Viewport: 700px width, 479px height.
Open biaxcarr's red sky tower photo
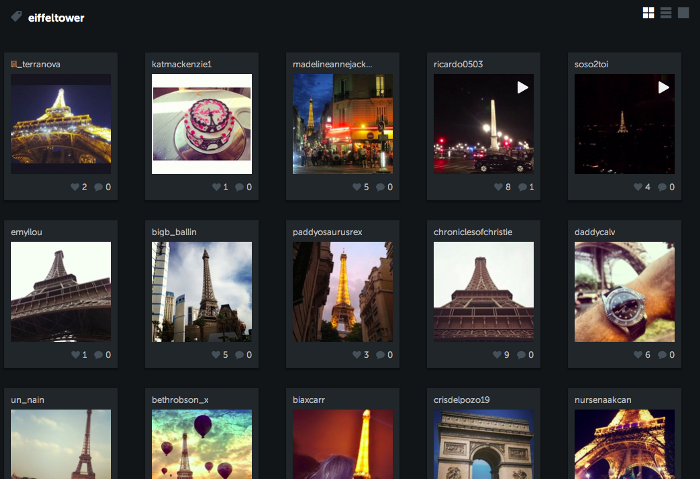(x=343, y=444)
